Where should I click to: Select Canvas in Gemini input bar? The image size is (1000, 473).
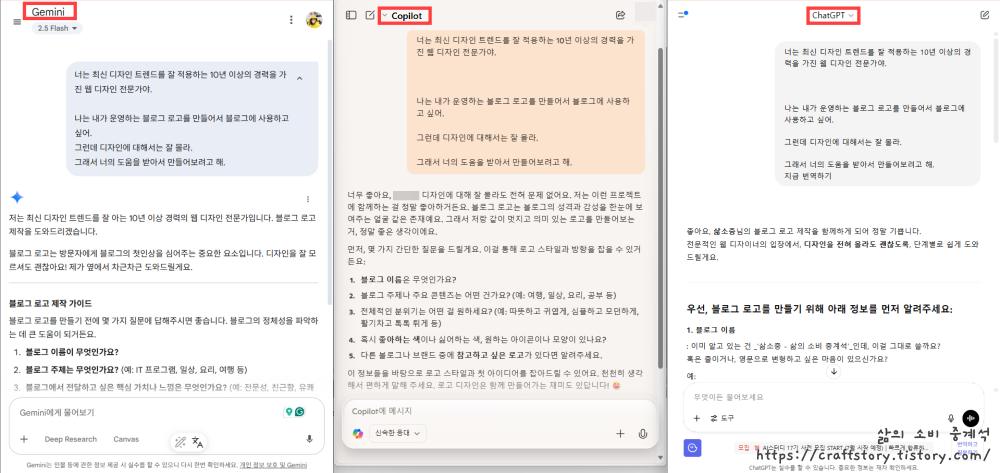coord(126,439)
